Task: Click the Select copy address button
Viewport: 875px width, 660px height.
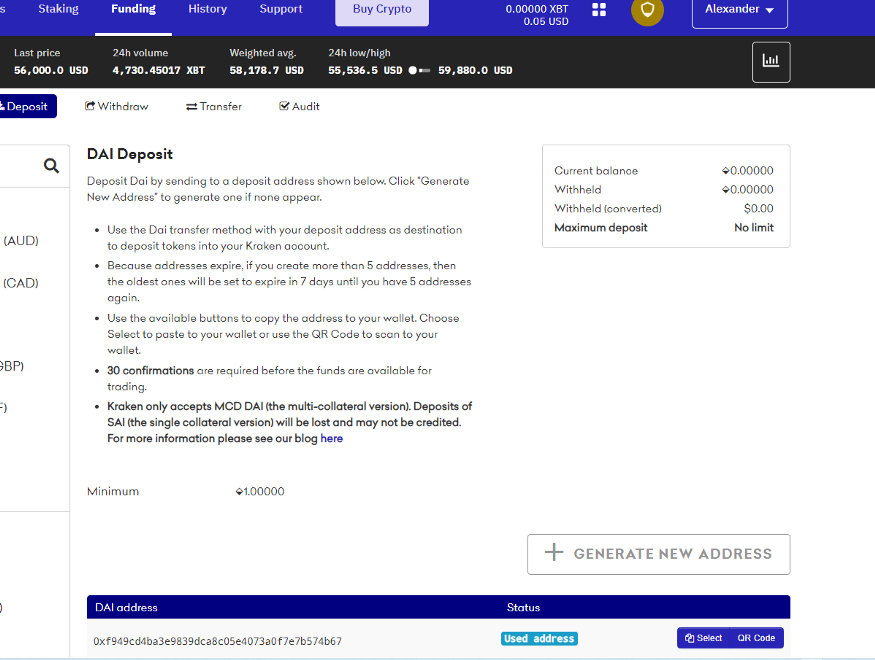Action: click(x=703, y=638)
